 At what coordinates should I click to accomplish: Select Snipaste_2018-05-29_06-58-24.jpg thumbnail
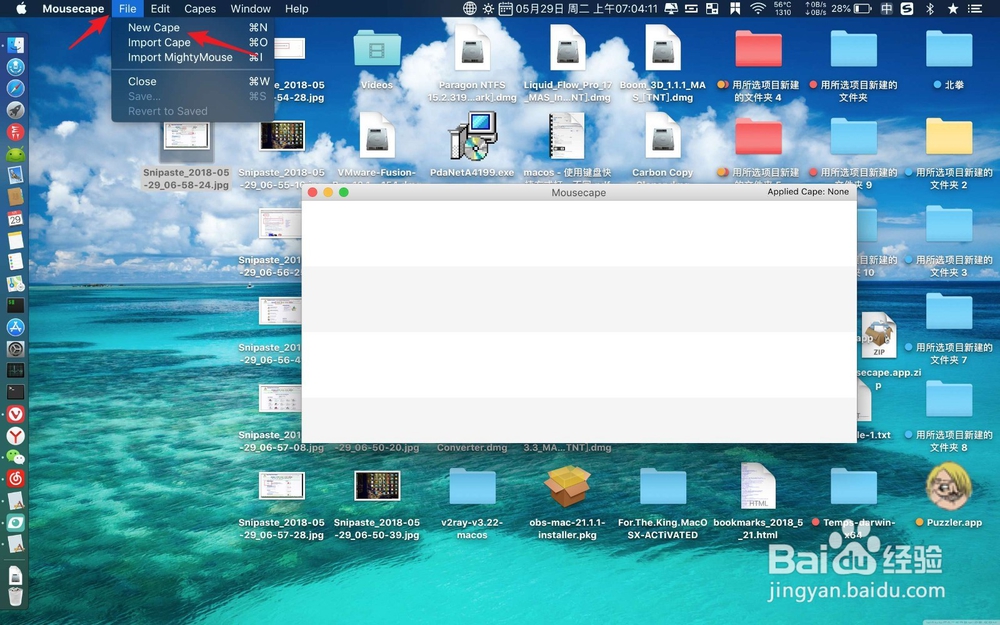click(x=186, y=136)
